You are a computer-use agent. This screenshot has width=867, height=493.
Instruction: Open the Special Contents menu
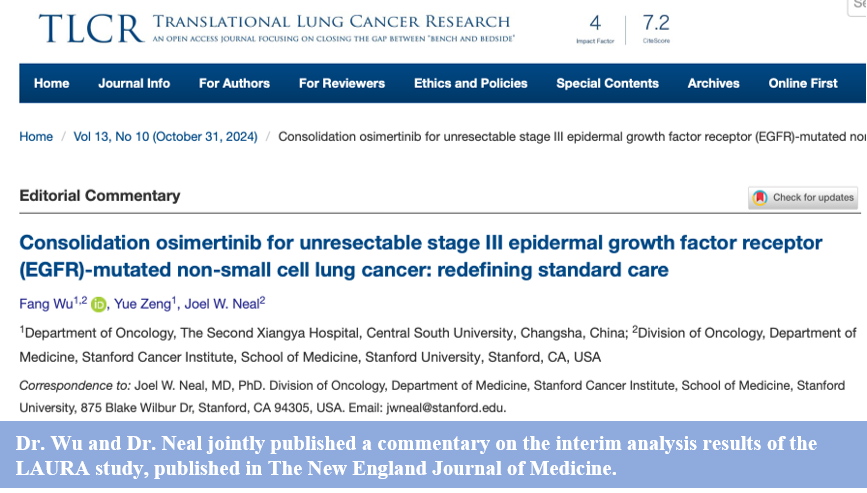tap(607, 84)
